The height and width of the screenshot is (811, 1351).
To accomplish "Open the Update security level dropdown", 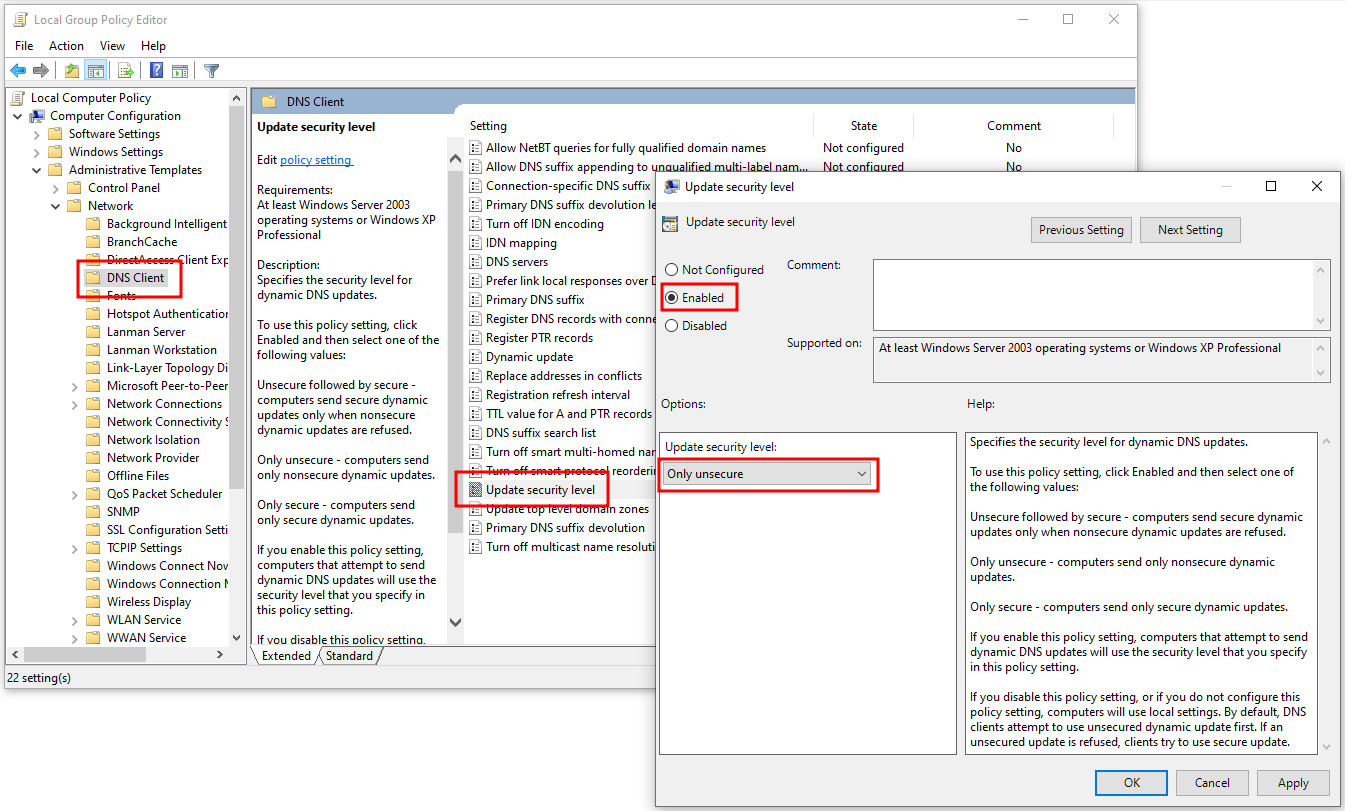I will [768, 474].
